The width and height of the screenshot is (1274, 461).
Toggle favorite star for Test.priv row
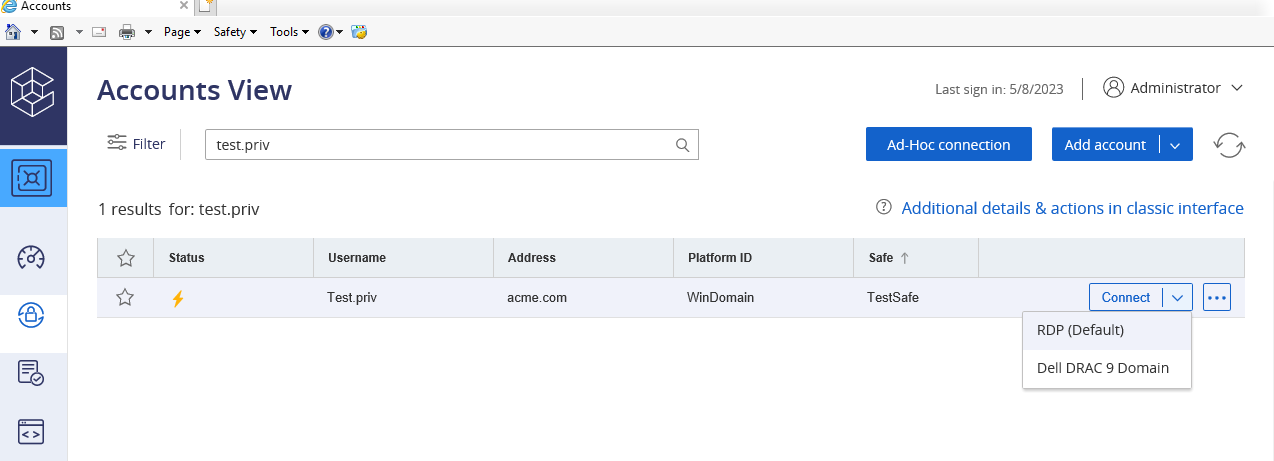coord(125,297)
